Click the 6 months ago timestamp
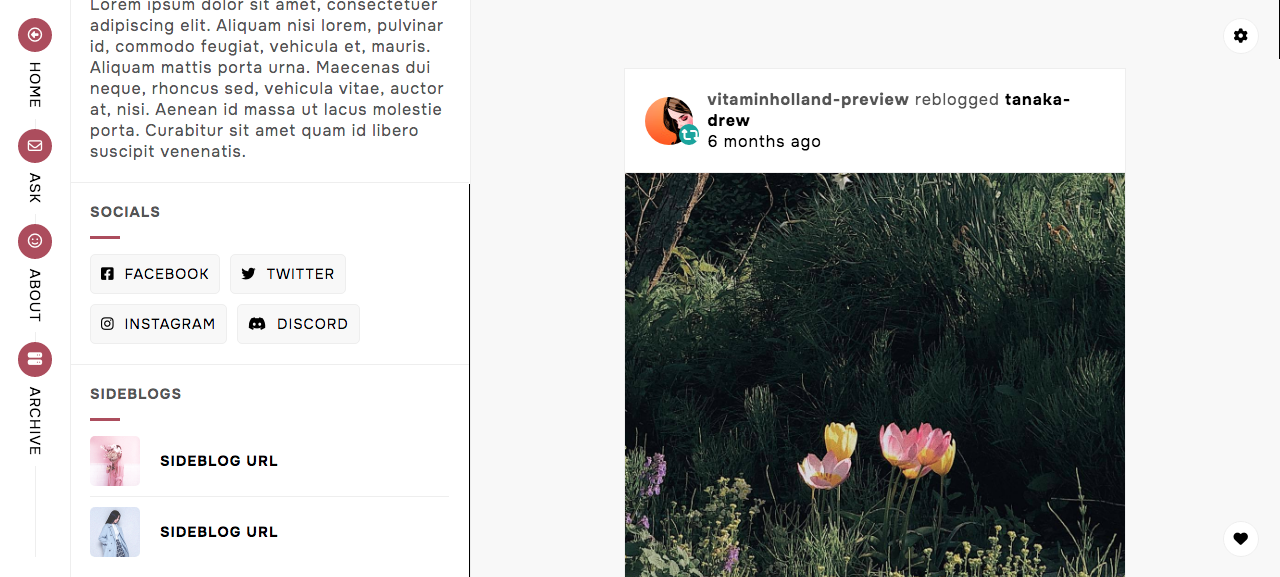Viewport: 1280px width, 577px height. tap(764, 141)
